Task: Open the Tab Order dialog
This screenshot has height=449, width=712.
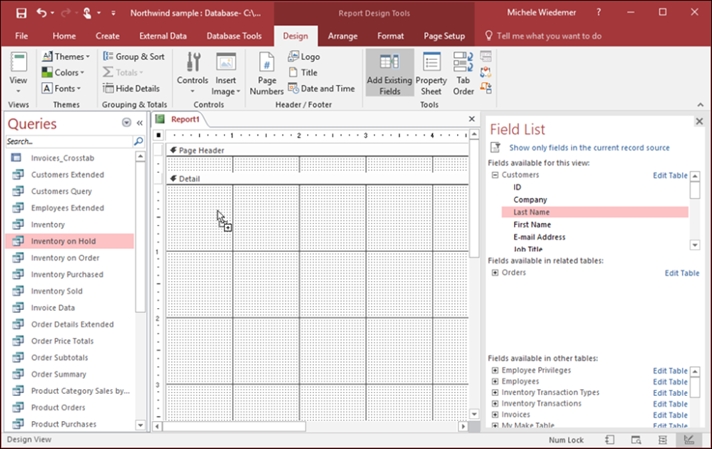Action: pyautogui.click(x=463, y=73)
